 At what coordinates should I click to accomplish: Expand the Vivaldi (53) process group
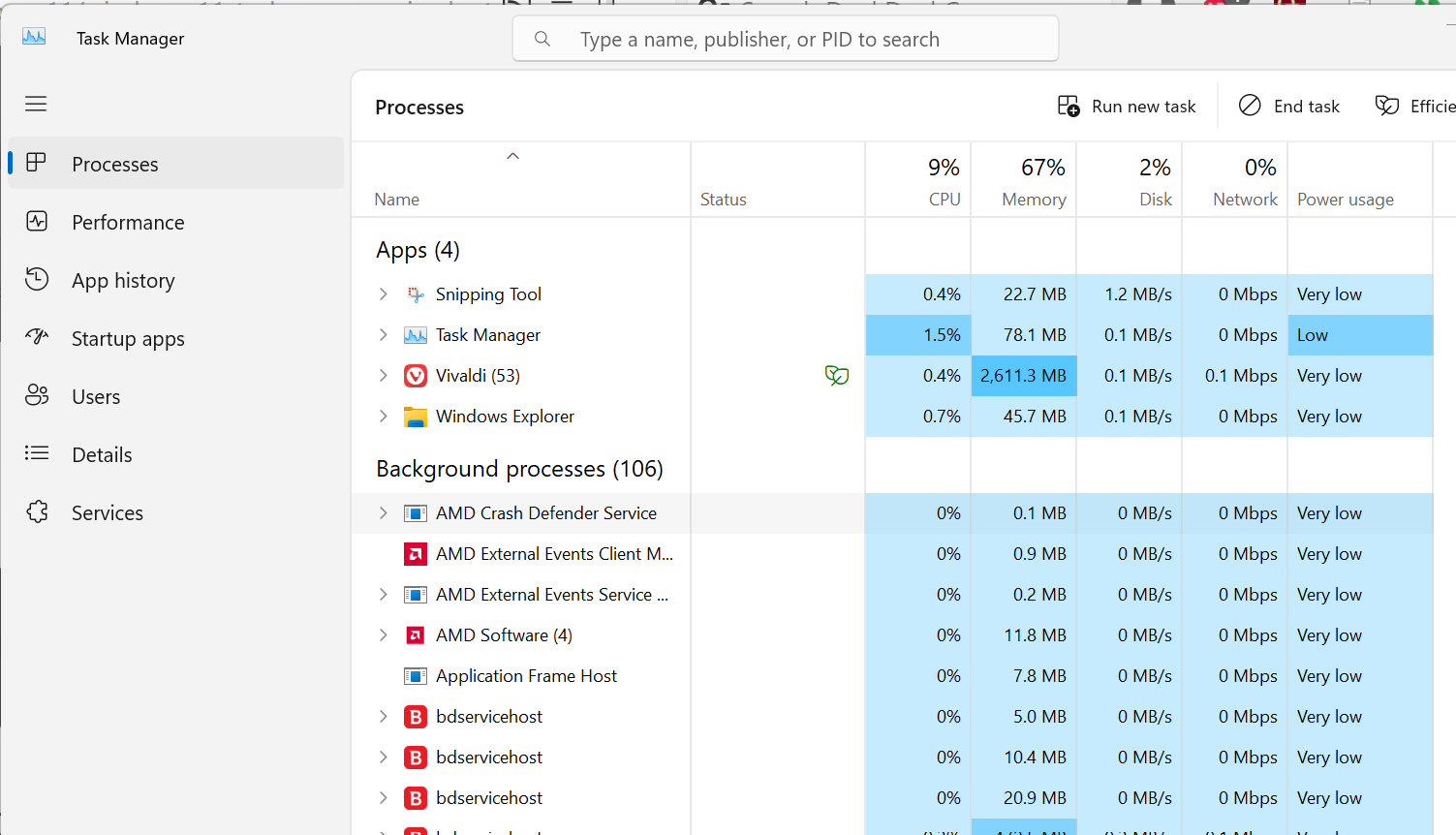384,376
